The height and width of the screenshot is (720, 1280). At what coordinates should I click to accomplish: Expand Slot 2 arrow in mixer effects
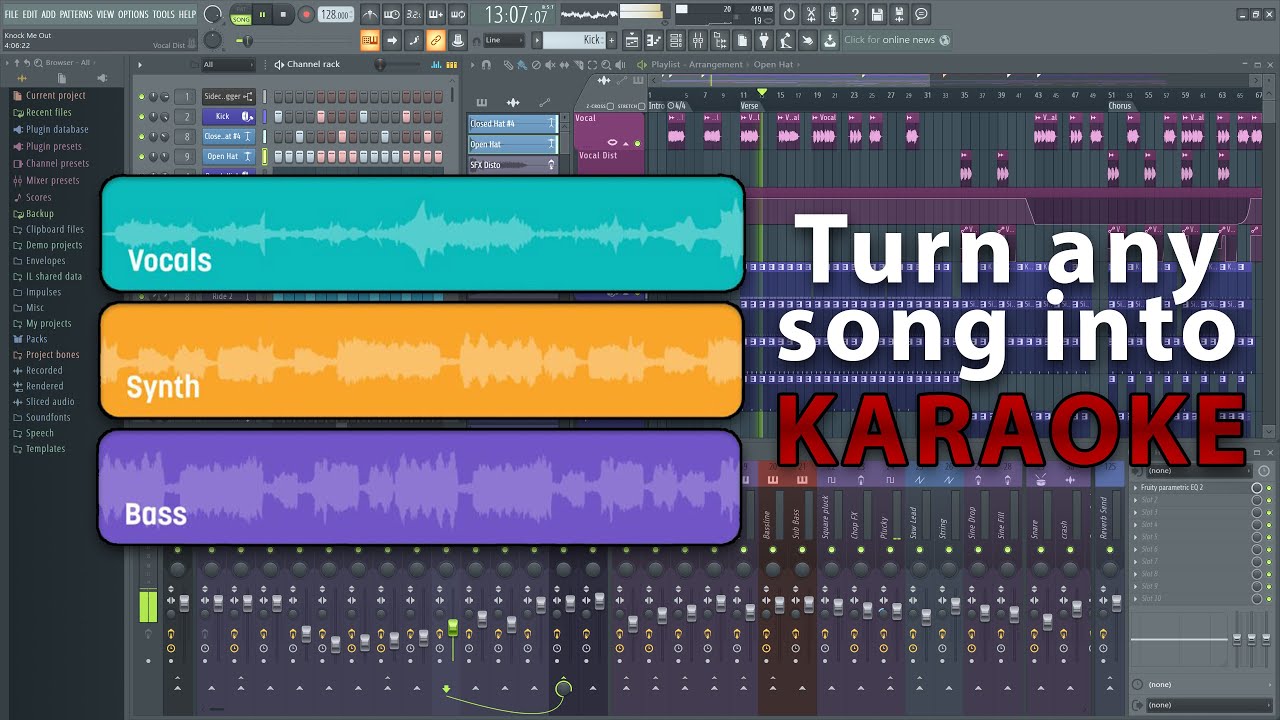point(1136,500)
